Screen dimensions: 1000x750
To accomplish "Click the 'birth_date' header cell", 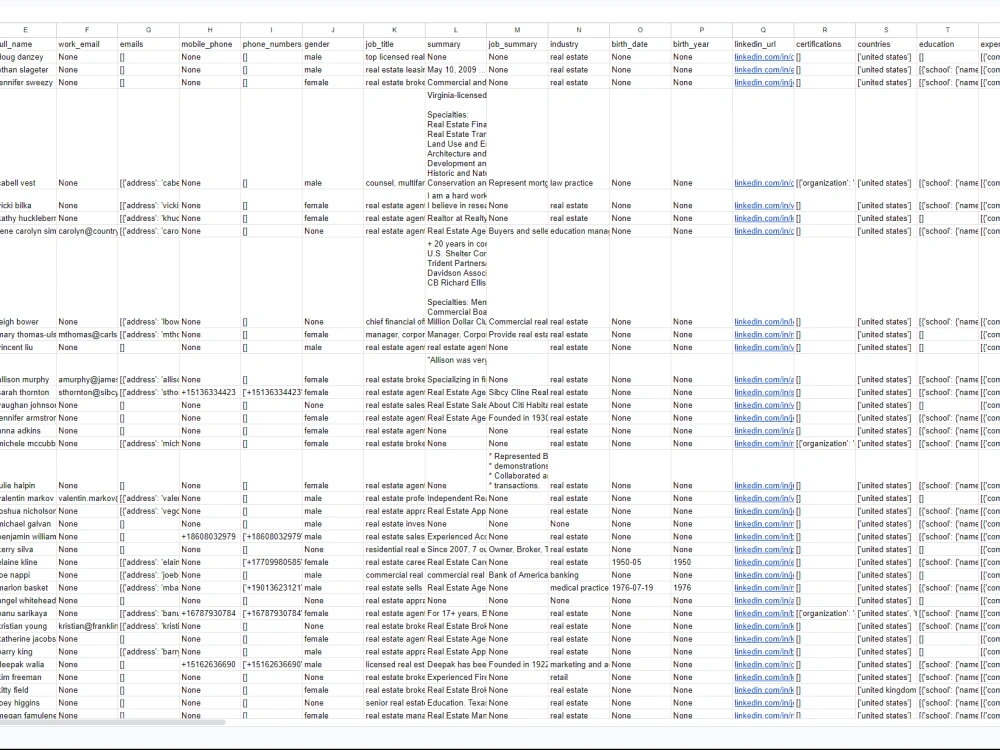I will click(640, 44).
